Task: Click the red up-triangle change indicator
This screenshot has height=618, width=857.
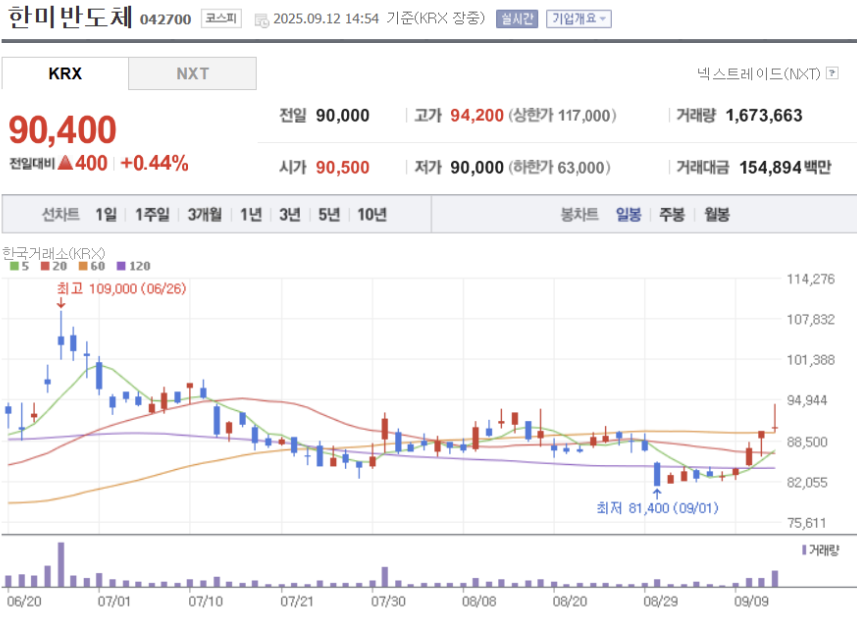Action: coord(65,162)
